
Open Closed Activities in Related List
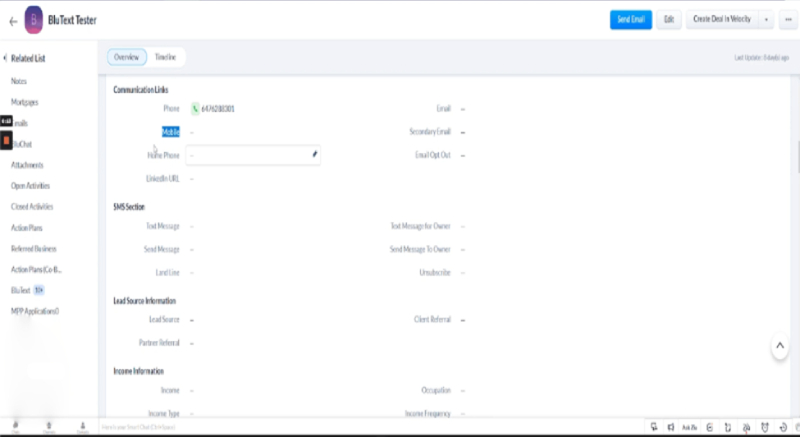32,207
